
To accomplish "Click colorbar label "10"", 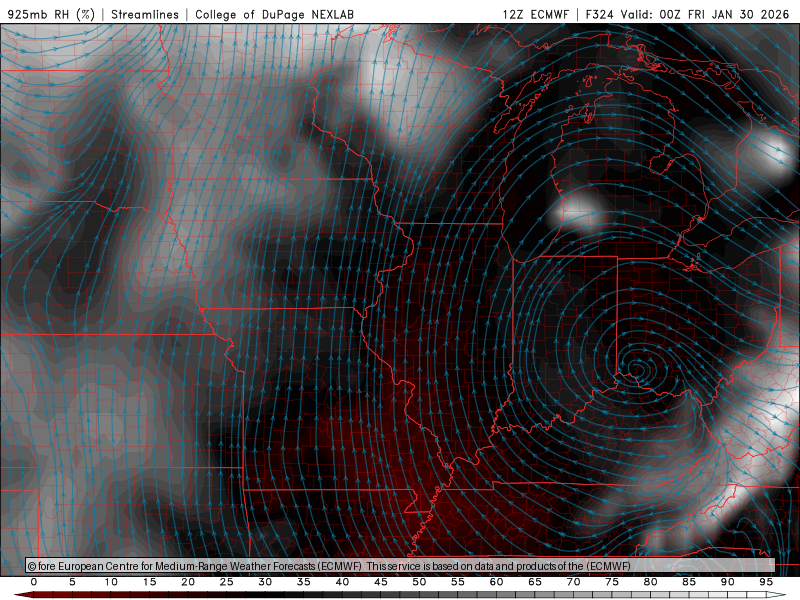I will coord(111,582).
